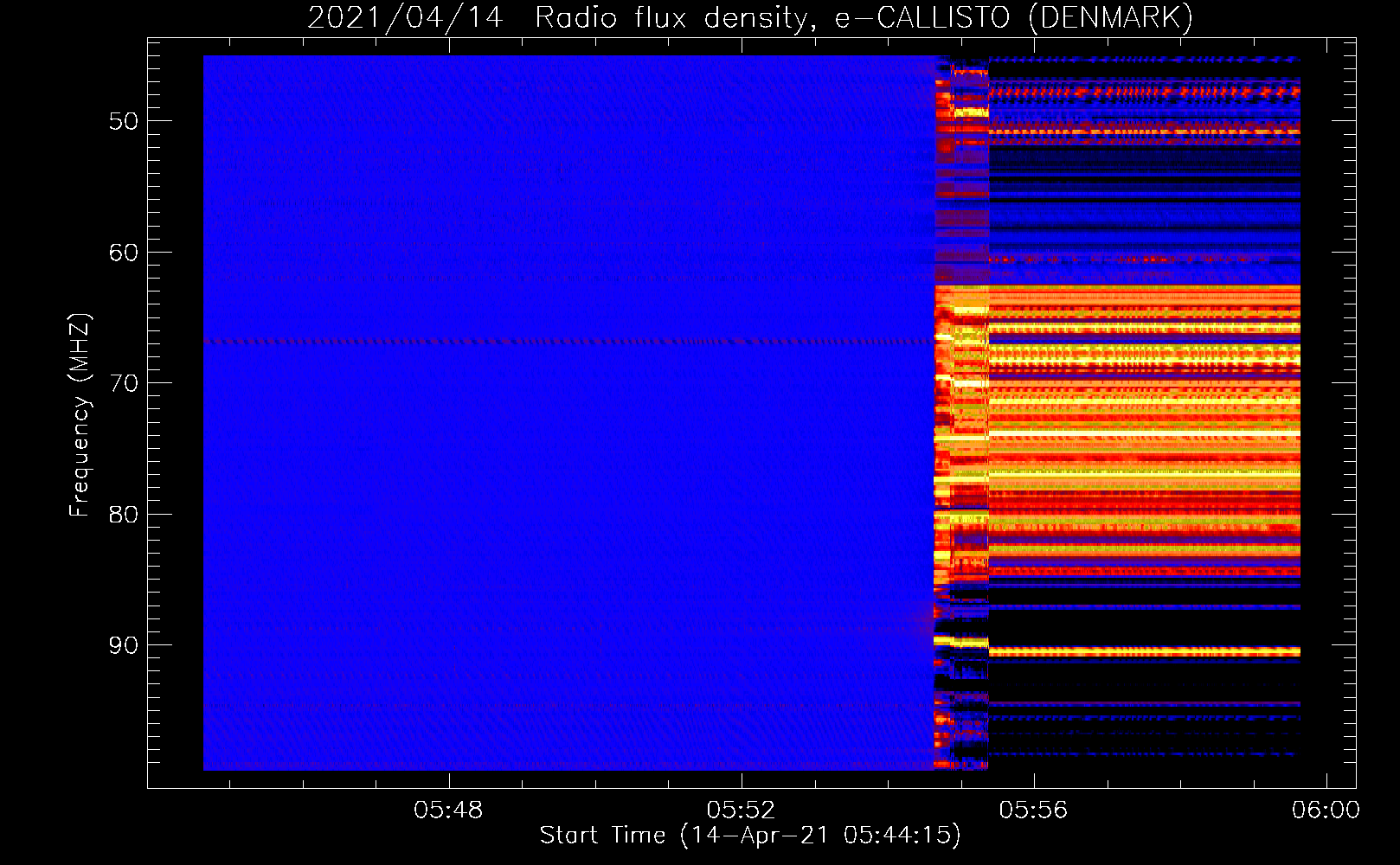
Task: Click the 70 frequency tick label
Action: (x=124, y=383)
